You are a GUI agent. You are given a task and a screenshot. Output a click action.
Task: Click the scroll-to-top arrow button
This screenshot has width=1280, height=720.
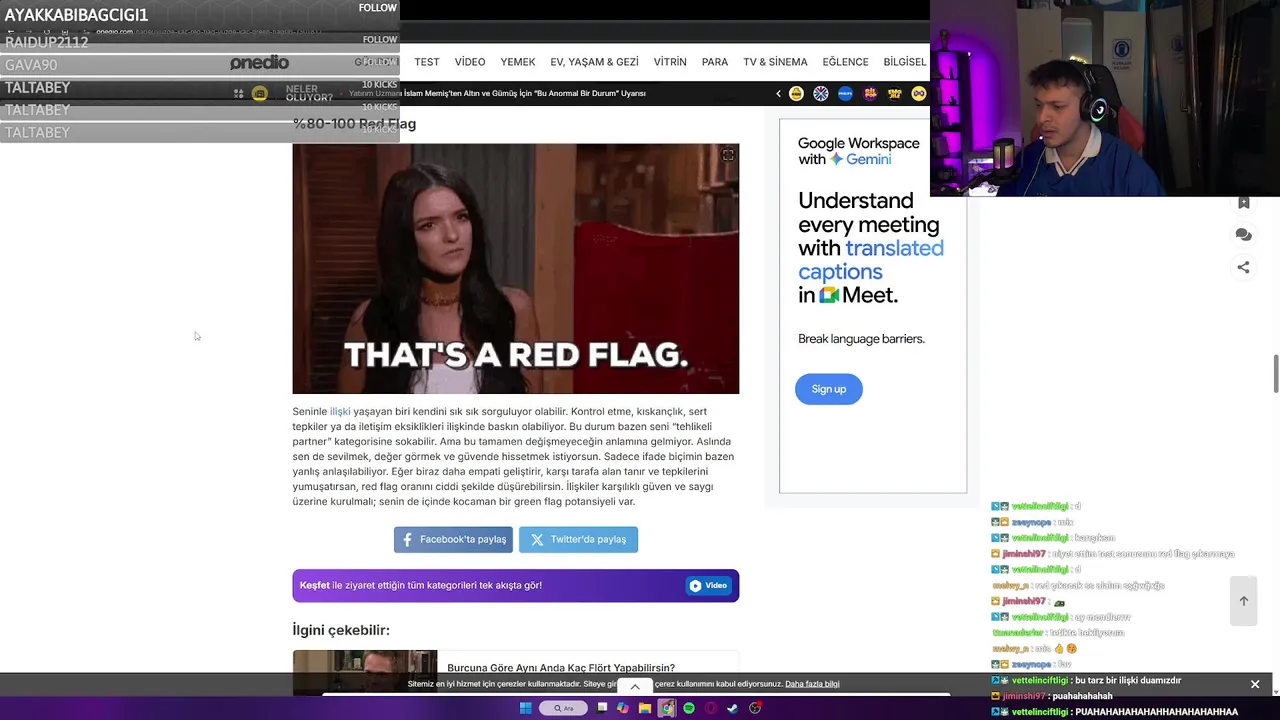click(1243, 601)
